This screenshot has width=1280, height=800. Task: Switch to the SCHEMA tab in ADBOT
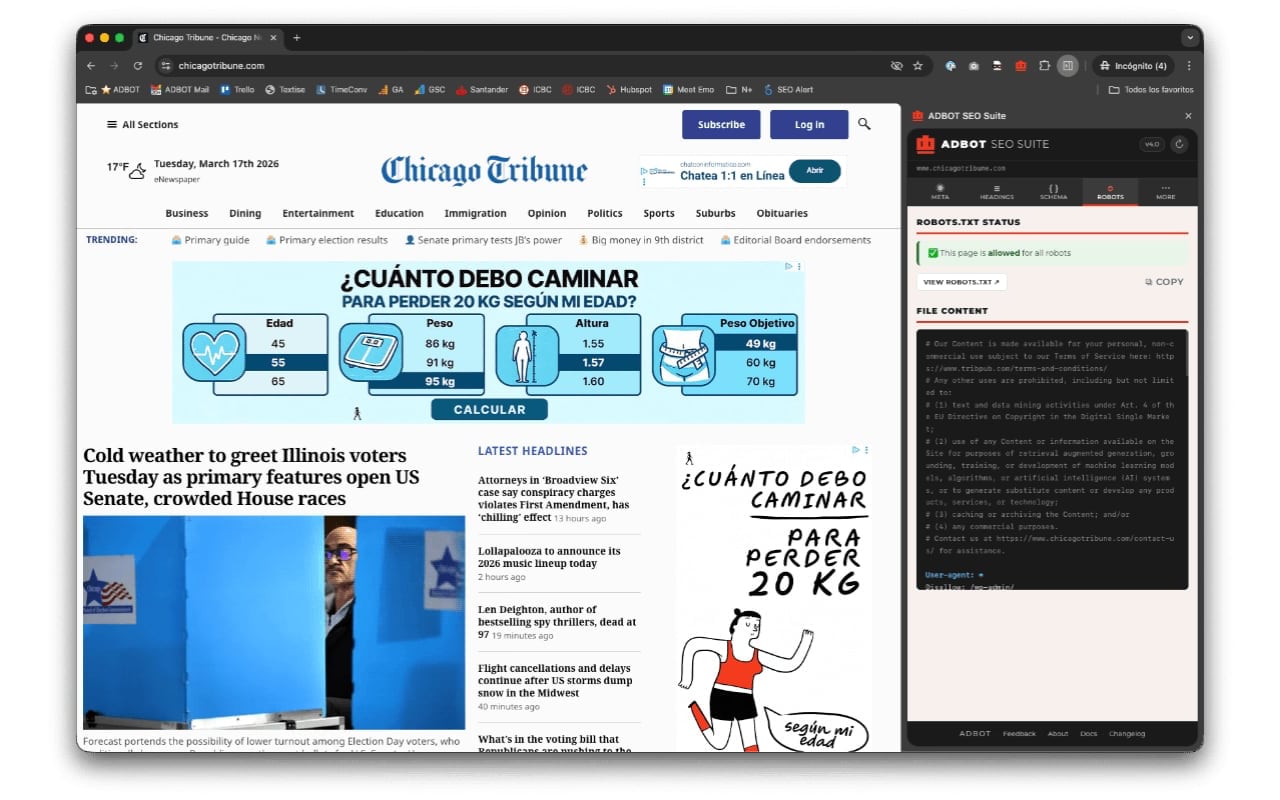coord(1054,192)
